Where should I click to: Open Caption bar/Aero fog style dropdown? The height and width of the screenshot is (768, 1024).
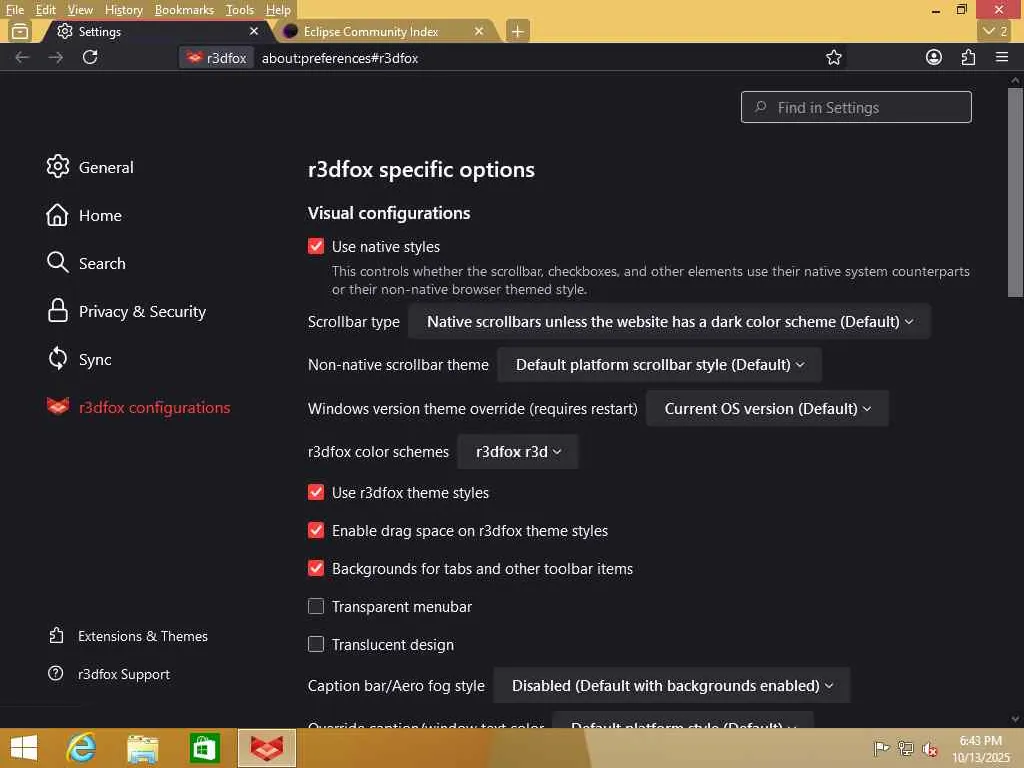coord(672,685)
